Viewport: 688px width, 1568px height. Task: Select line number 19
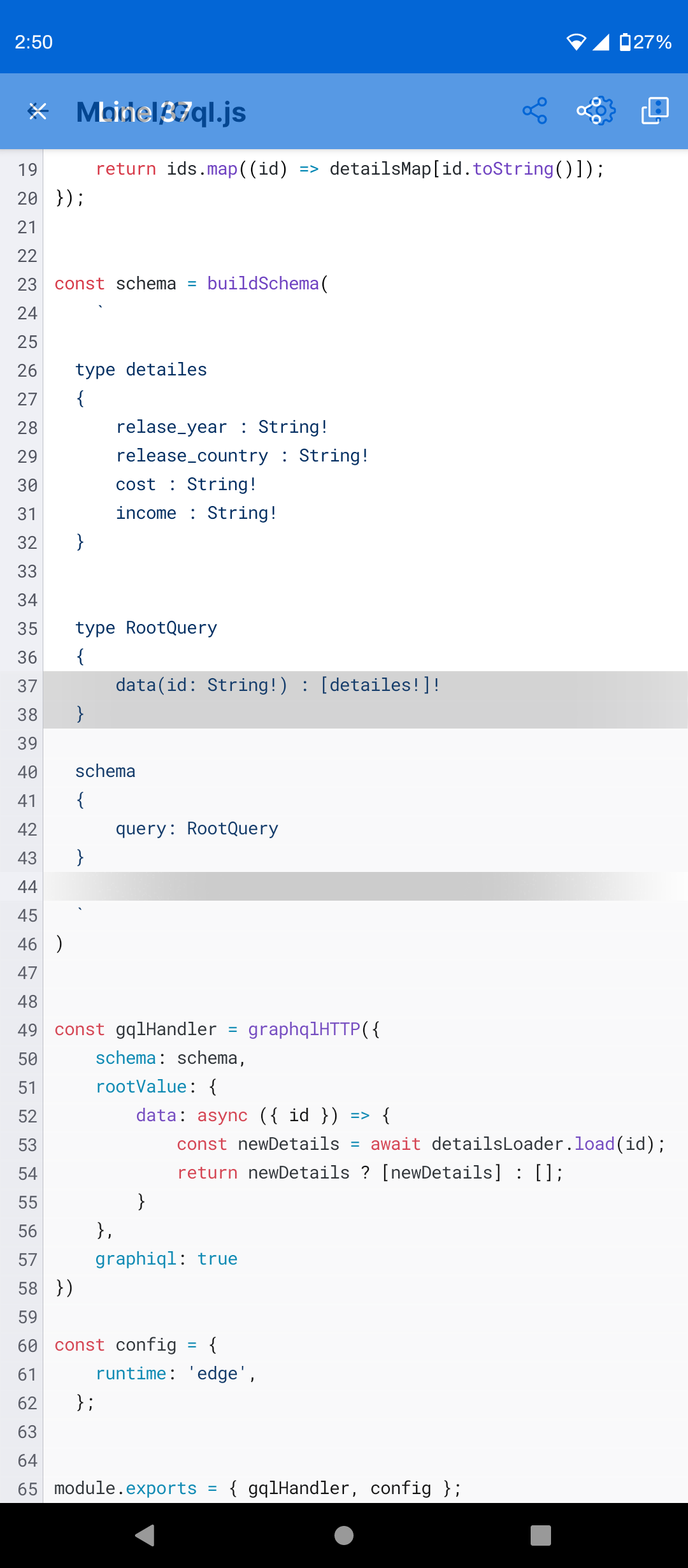click(27, 170)
